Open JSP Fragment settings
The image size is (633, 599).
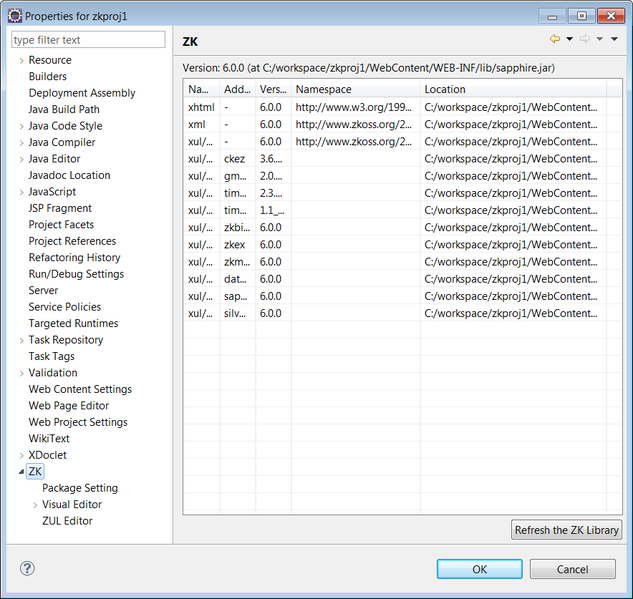pyautogui.click(x=60, y=208)
